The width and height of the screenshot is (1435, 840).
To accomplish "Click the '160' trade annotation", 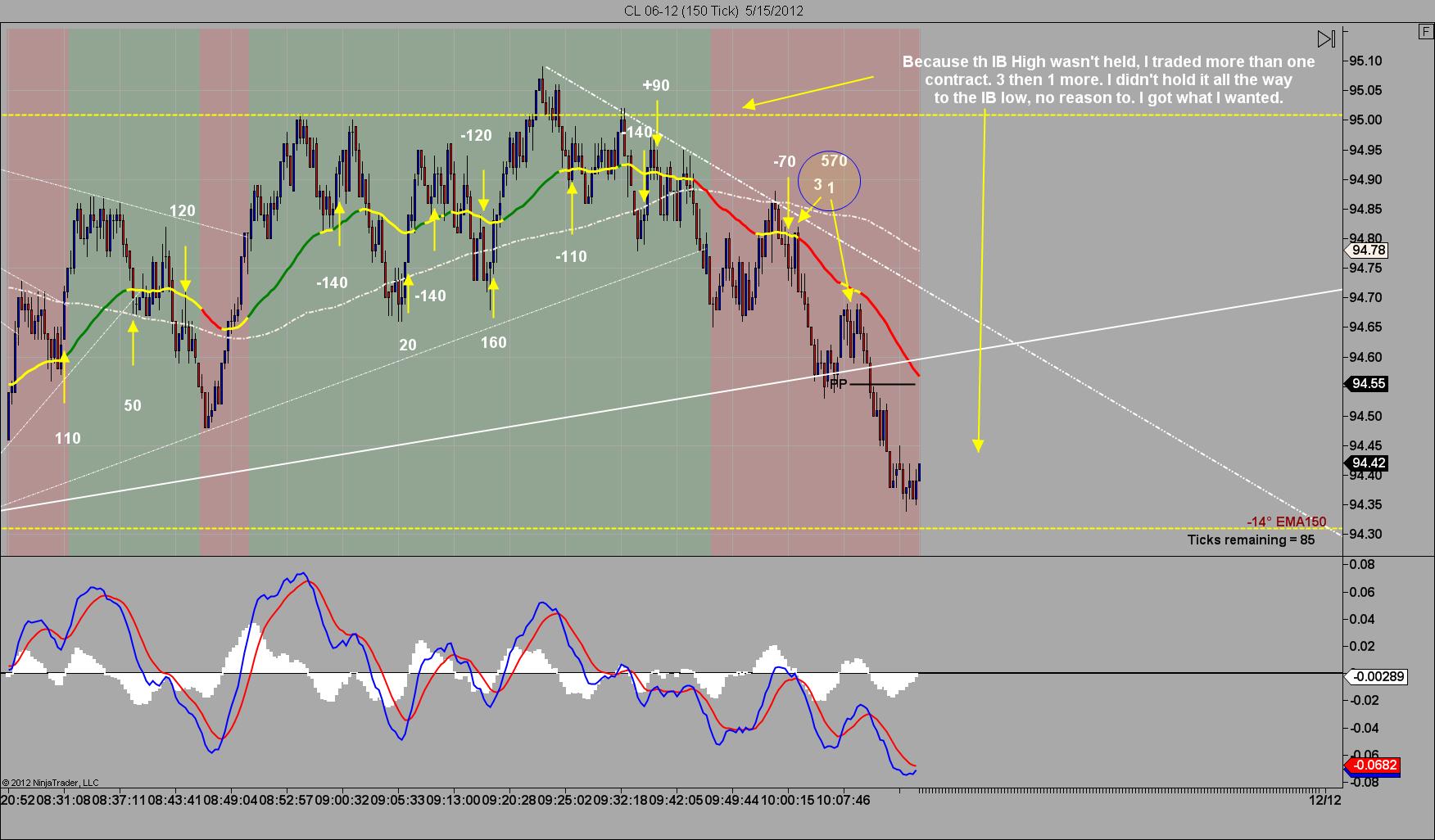I will pyautogui.click(x=493, y=343).
